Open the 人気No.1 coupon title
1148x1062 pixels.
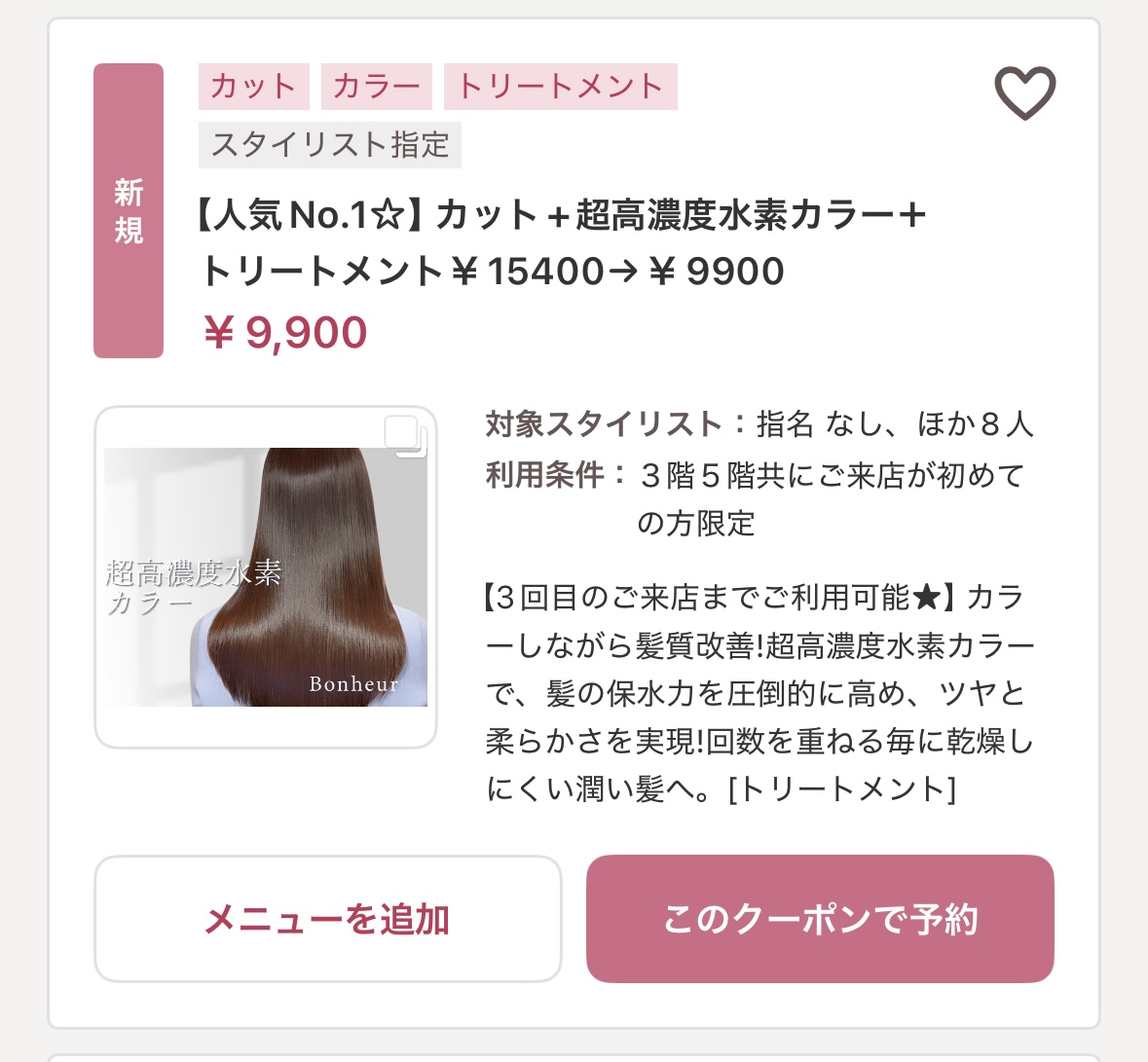click(562, 243)
